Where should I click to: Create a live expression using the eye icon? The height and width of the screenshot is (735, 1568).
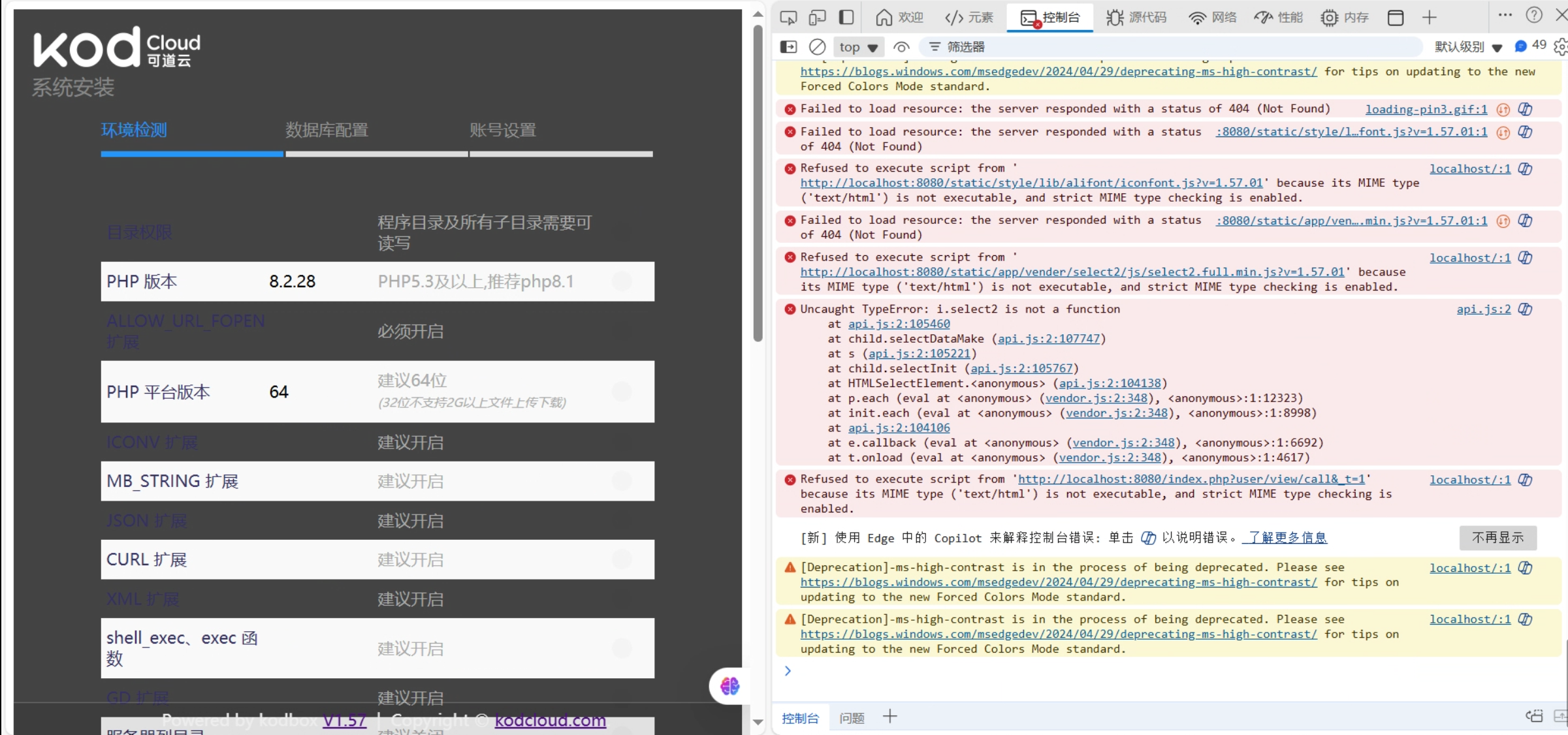coord(901,47)
